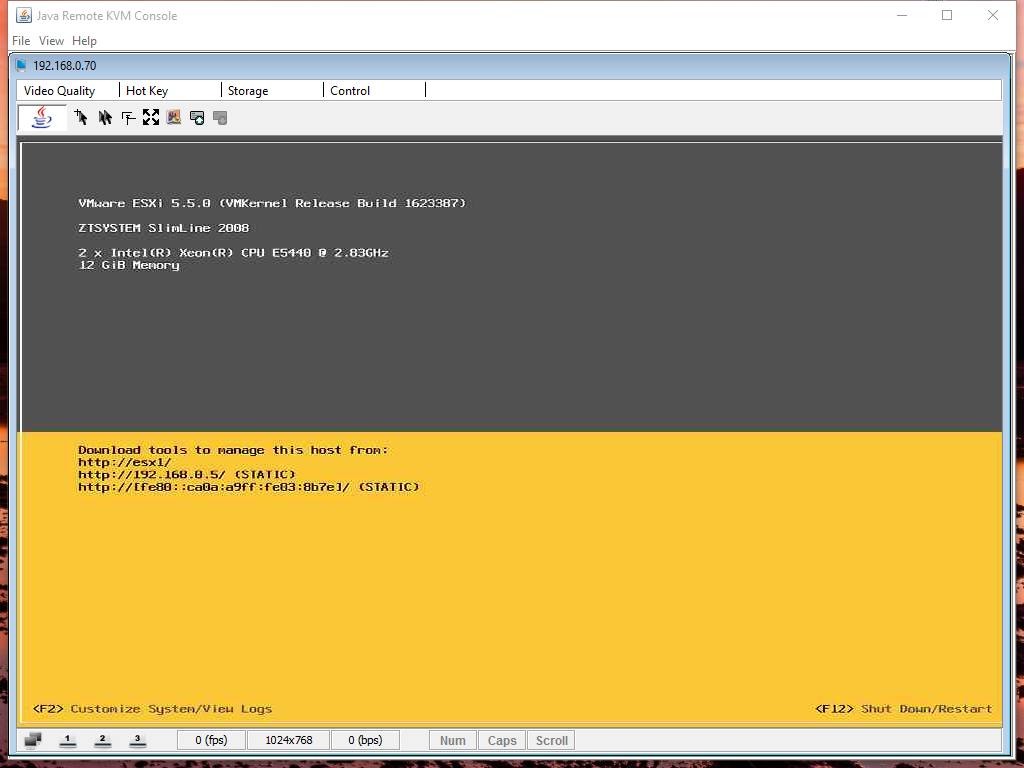1024x768 pixels.
Task: Open the Storage menu
Action: 248,90
